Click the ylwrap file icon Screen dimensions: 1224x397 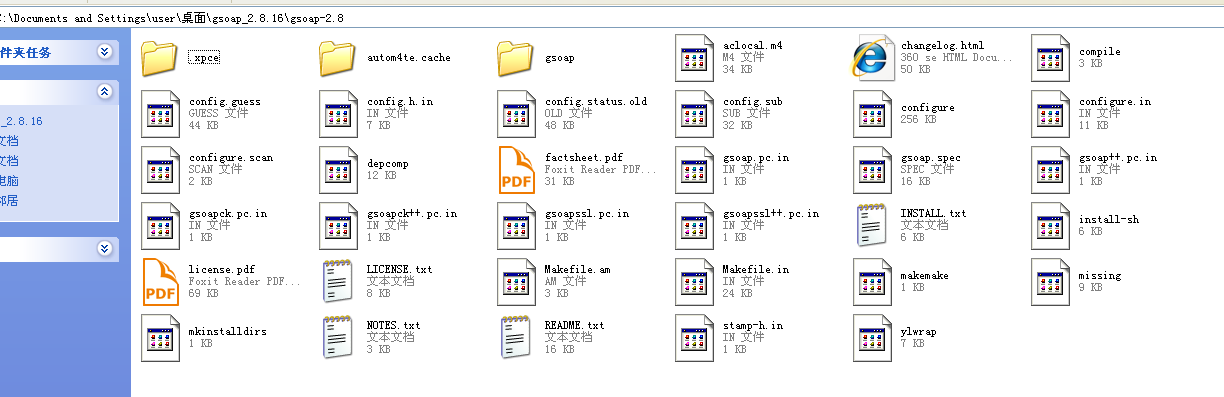[x=872, y=337]
